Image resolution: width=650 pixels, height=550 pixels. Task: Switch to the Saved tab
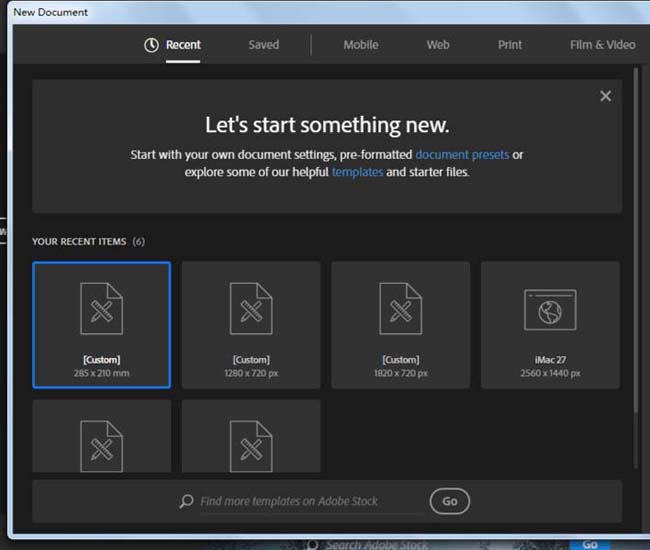pyautogui.click(x=264, y=45)
